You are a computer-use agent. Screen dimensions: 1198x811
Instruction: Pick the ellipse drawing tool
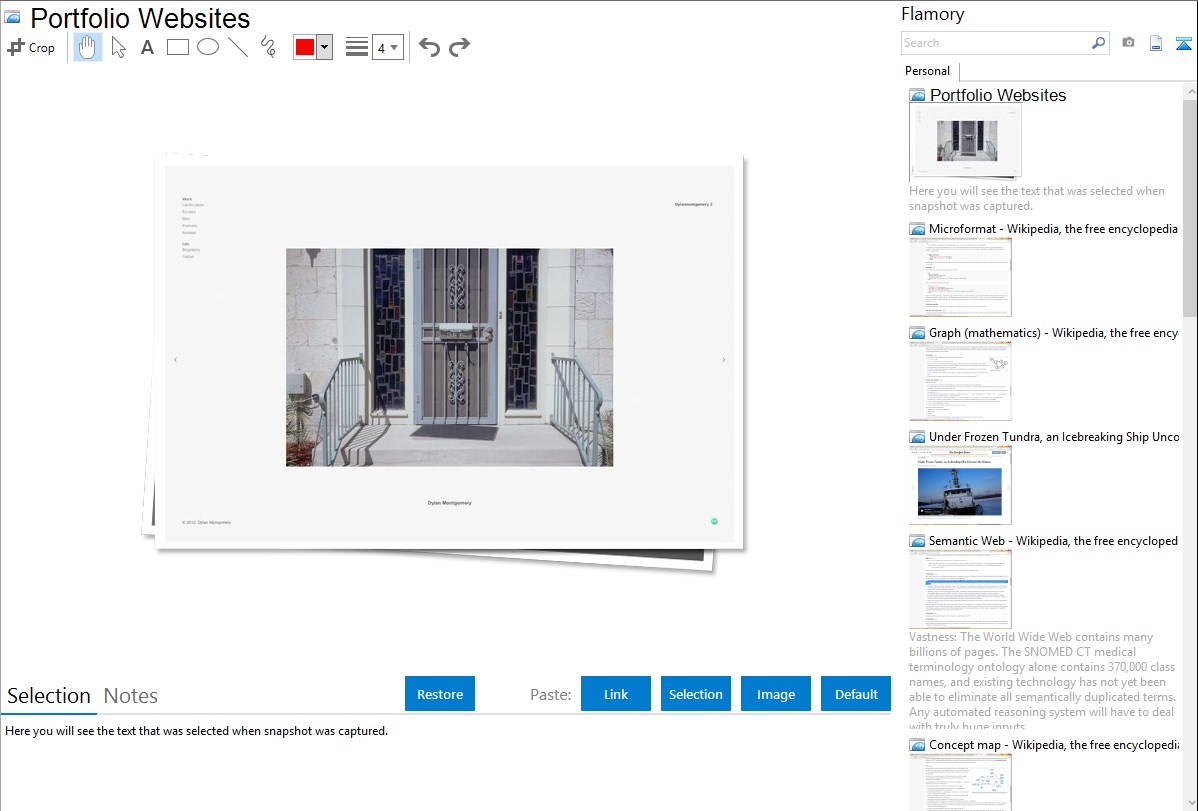point(208,47)
